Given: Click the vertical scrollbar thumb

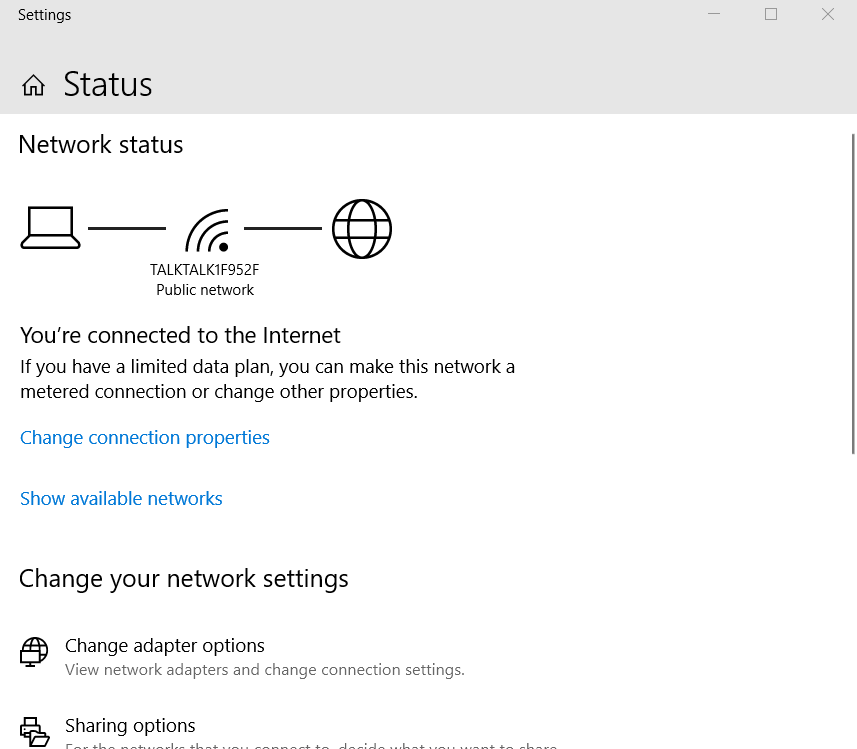Looking at the screenshot, I should tap(853, 290).
